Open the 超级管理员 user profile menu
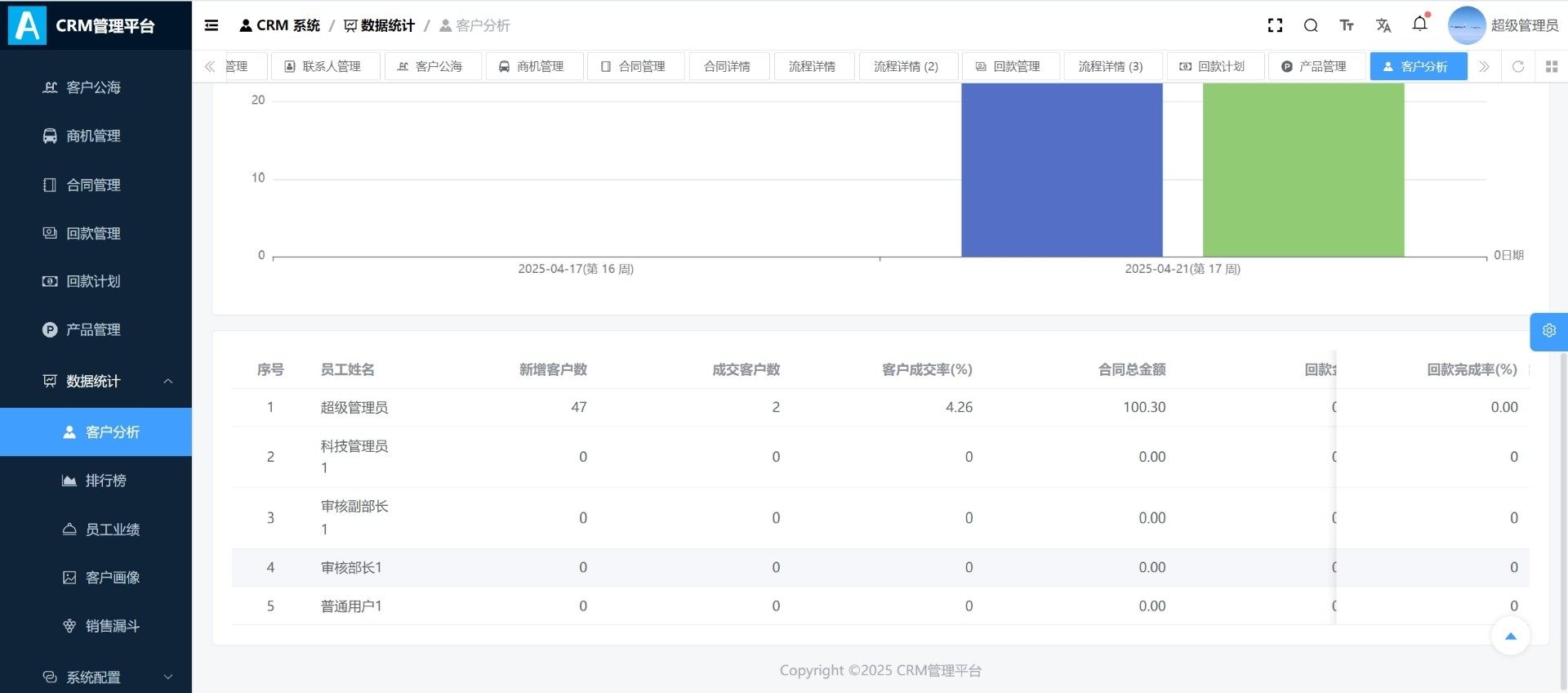 [1503, 25]
